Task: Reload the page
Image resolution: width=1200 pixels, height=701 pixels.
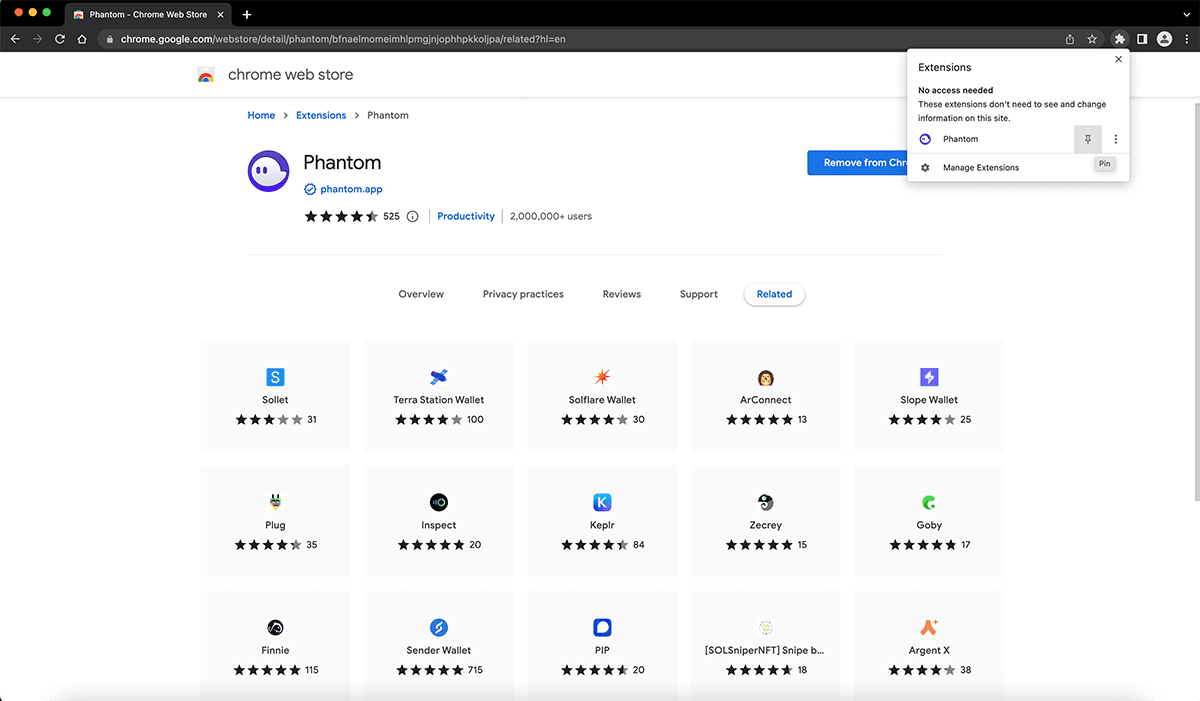Action: pyautogui.click(x=60, y=39)
